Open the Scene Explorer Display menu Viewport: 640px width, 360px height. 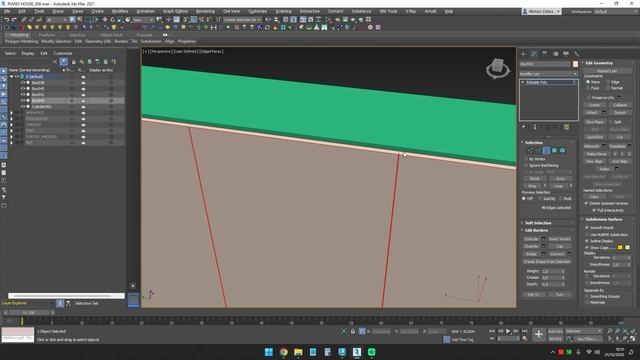pos(28,53)
